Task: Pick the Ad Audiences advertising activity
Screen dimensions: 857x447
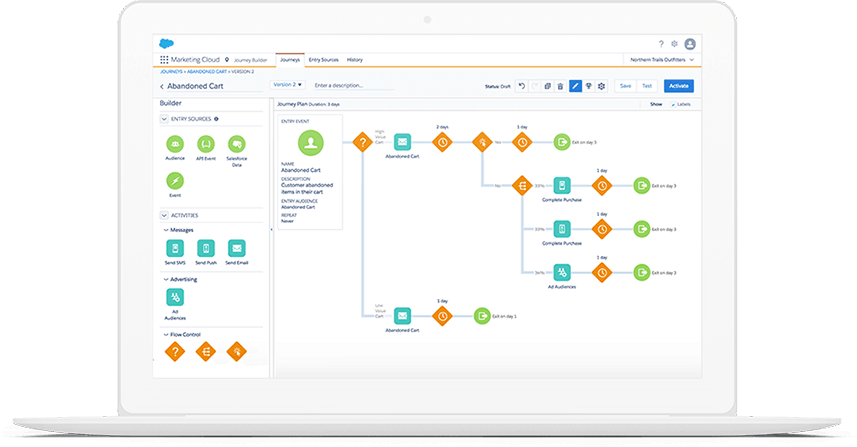Action: 175,297
